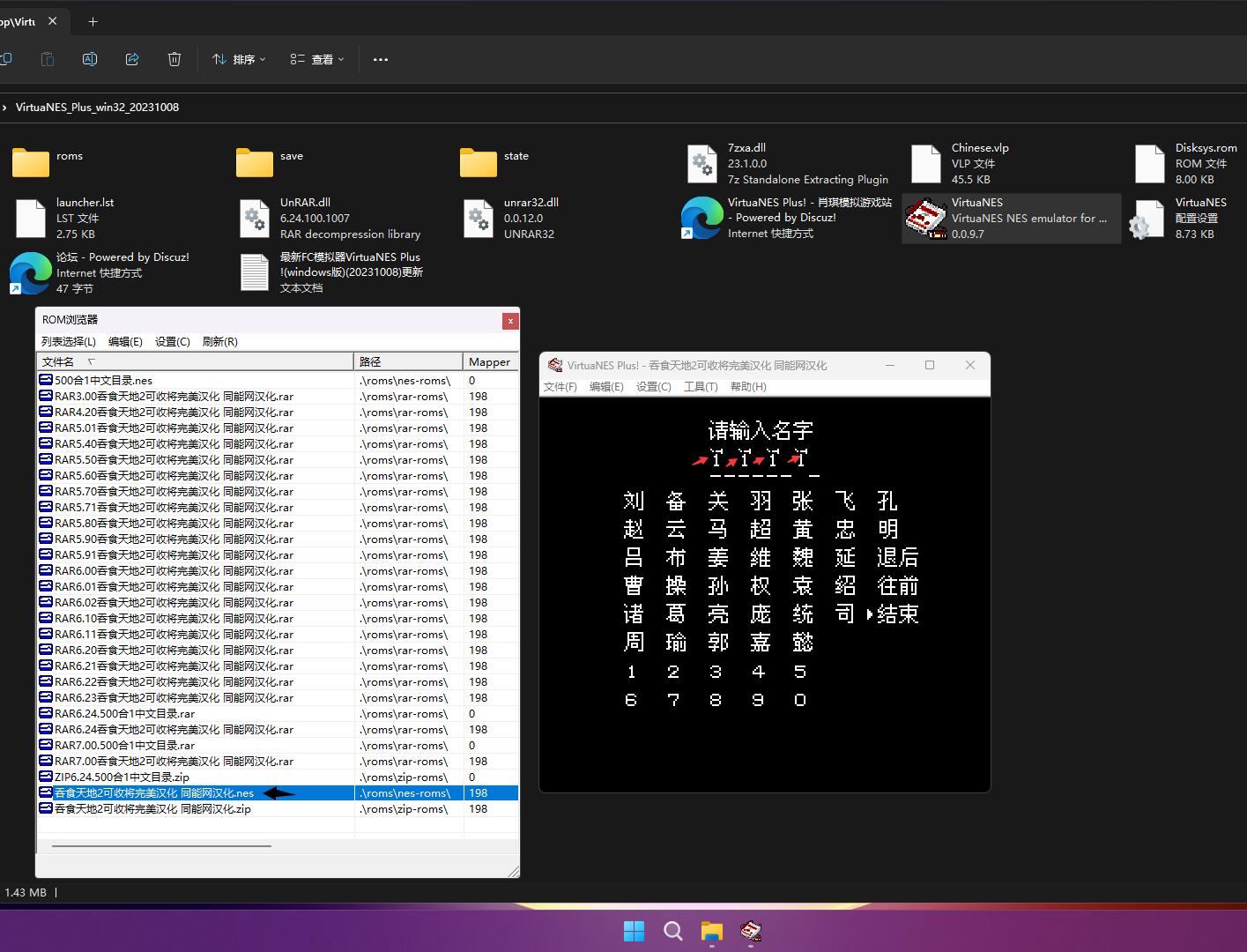The width and height of the screenshot is (1247, 952).
Task: Open 编辑(E) menu in ROM browser
Action: [x=125, y=341]
